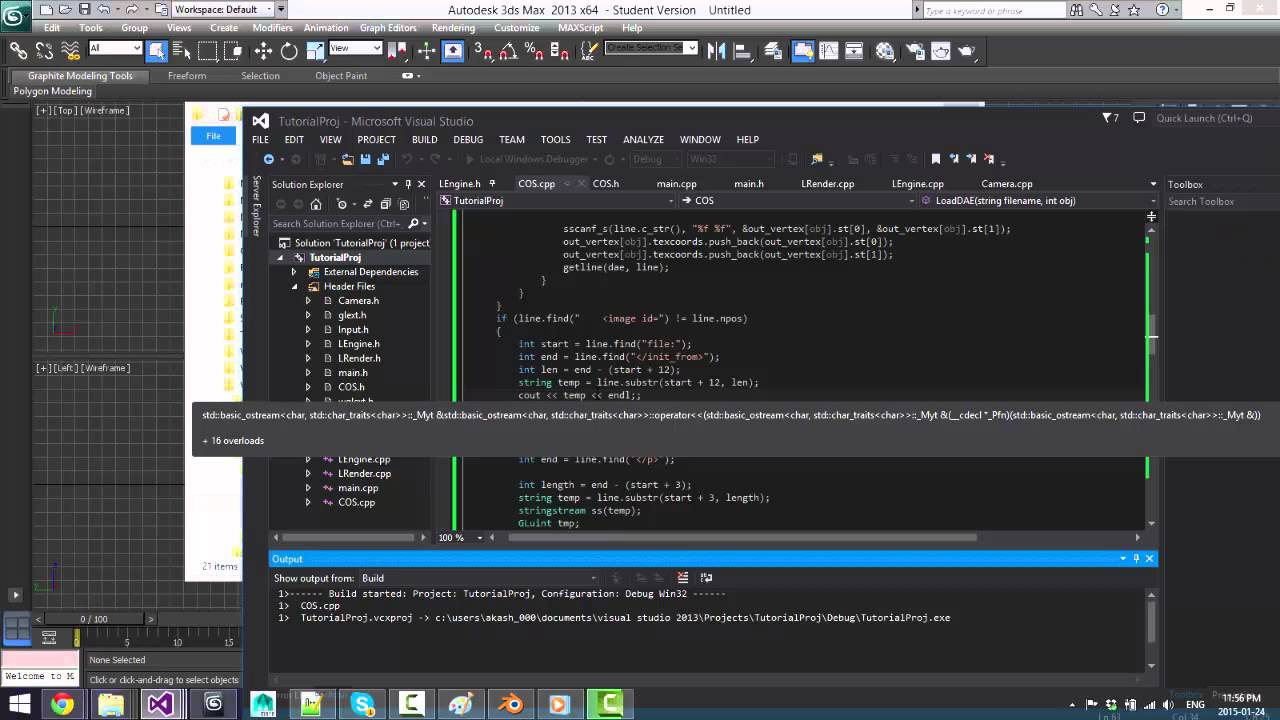The image size is (1280, 720).
Task: Click the Manage Layers icon in 3ds Max
Action: pyautogui.click(x=773, y=50)
